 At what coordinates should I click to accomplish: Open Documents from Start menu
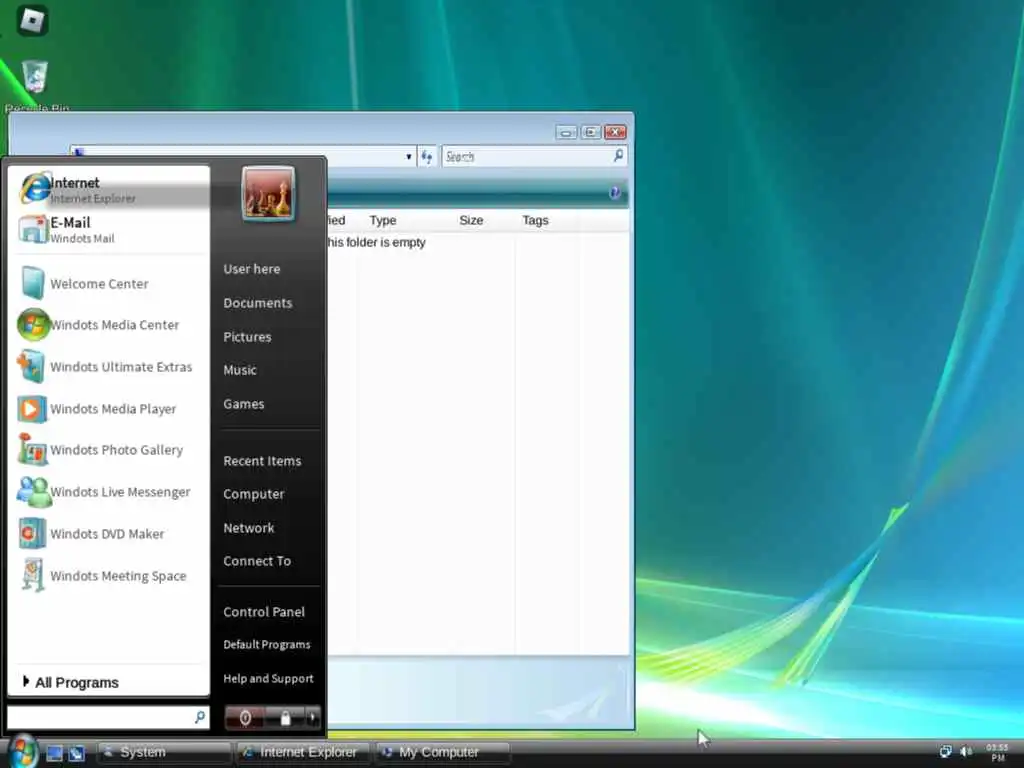tap(257, 303)
